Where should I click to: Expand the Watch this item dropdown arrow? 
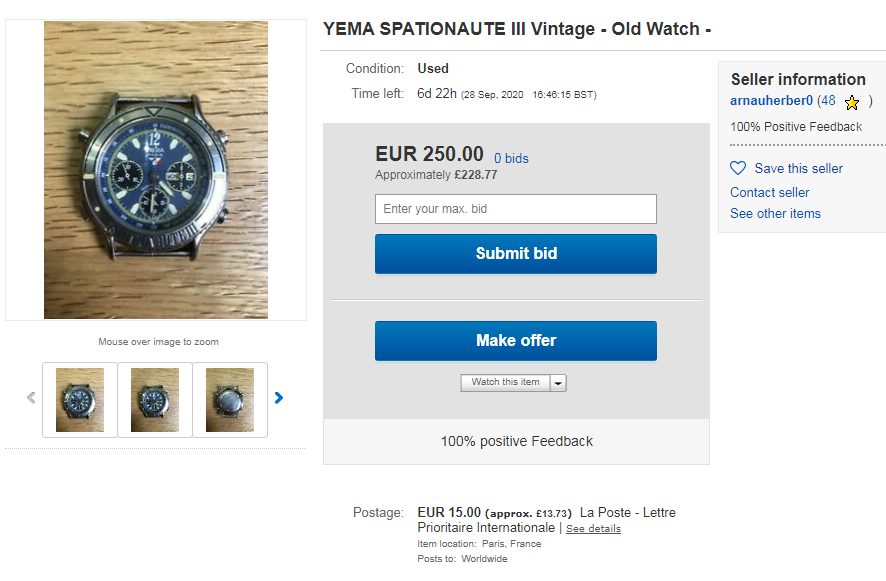click(558, 383)
